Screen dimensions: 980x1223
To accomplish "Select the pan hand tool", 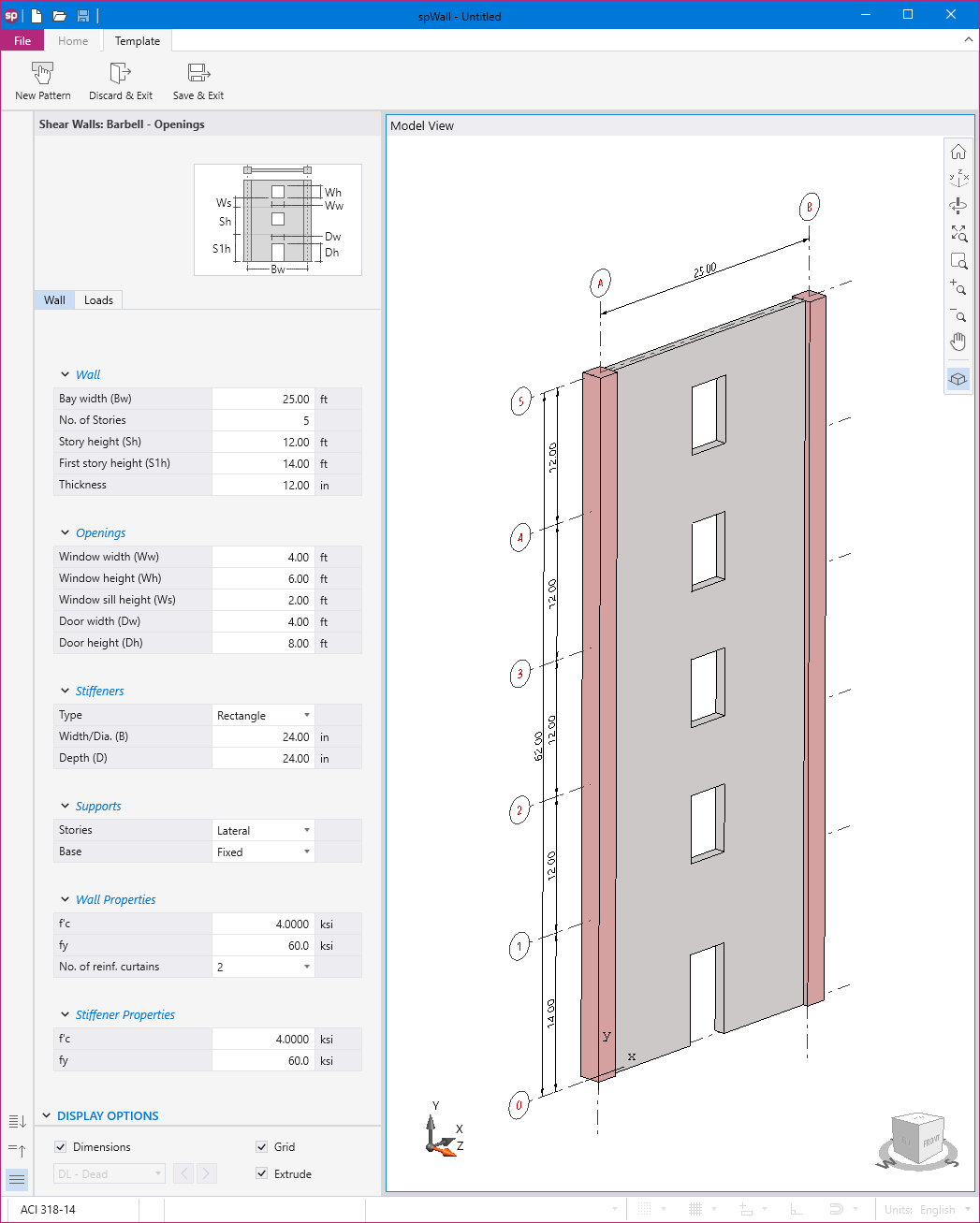I will [x=958, y=342].
